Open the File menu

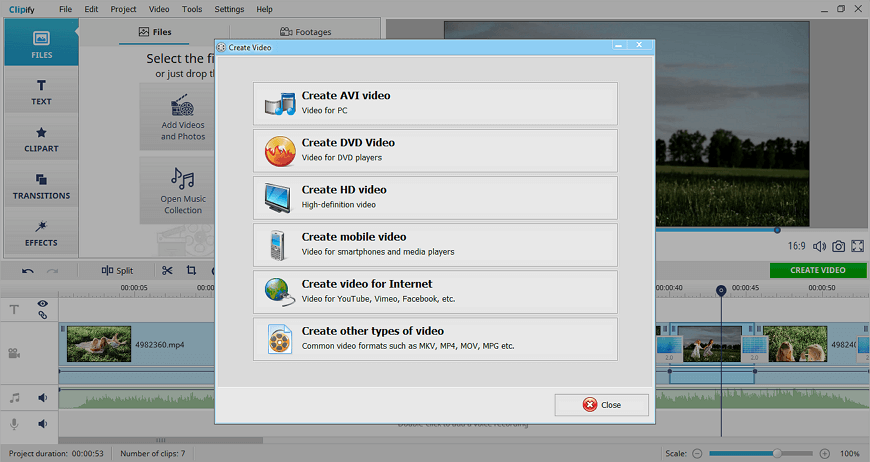pos(65,9)
